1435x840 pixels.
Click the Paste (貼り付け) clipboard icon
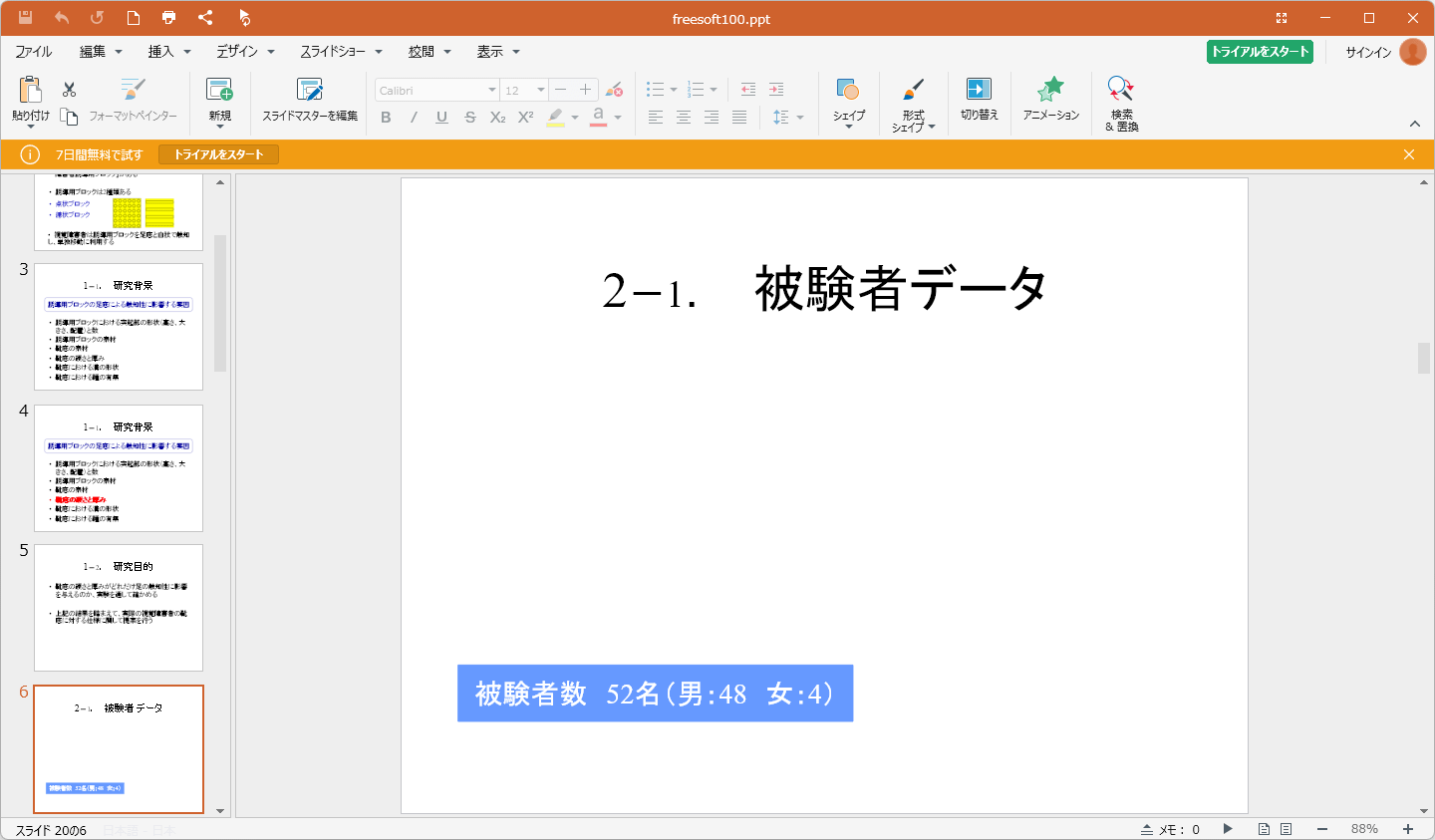(x=31, y=90)
